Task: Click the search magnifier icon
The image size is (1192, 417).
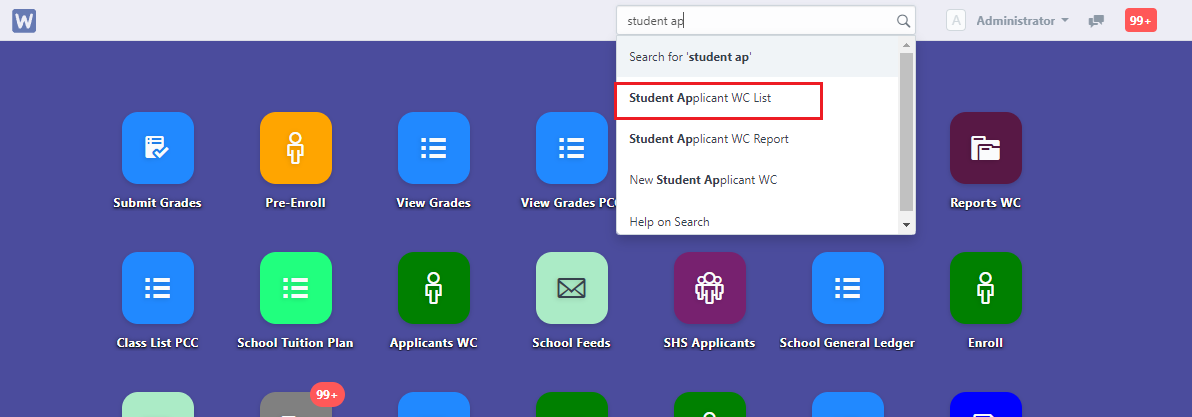Action: (903, 21)
